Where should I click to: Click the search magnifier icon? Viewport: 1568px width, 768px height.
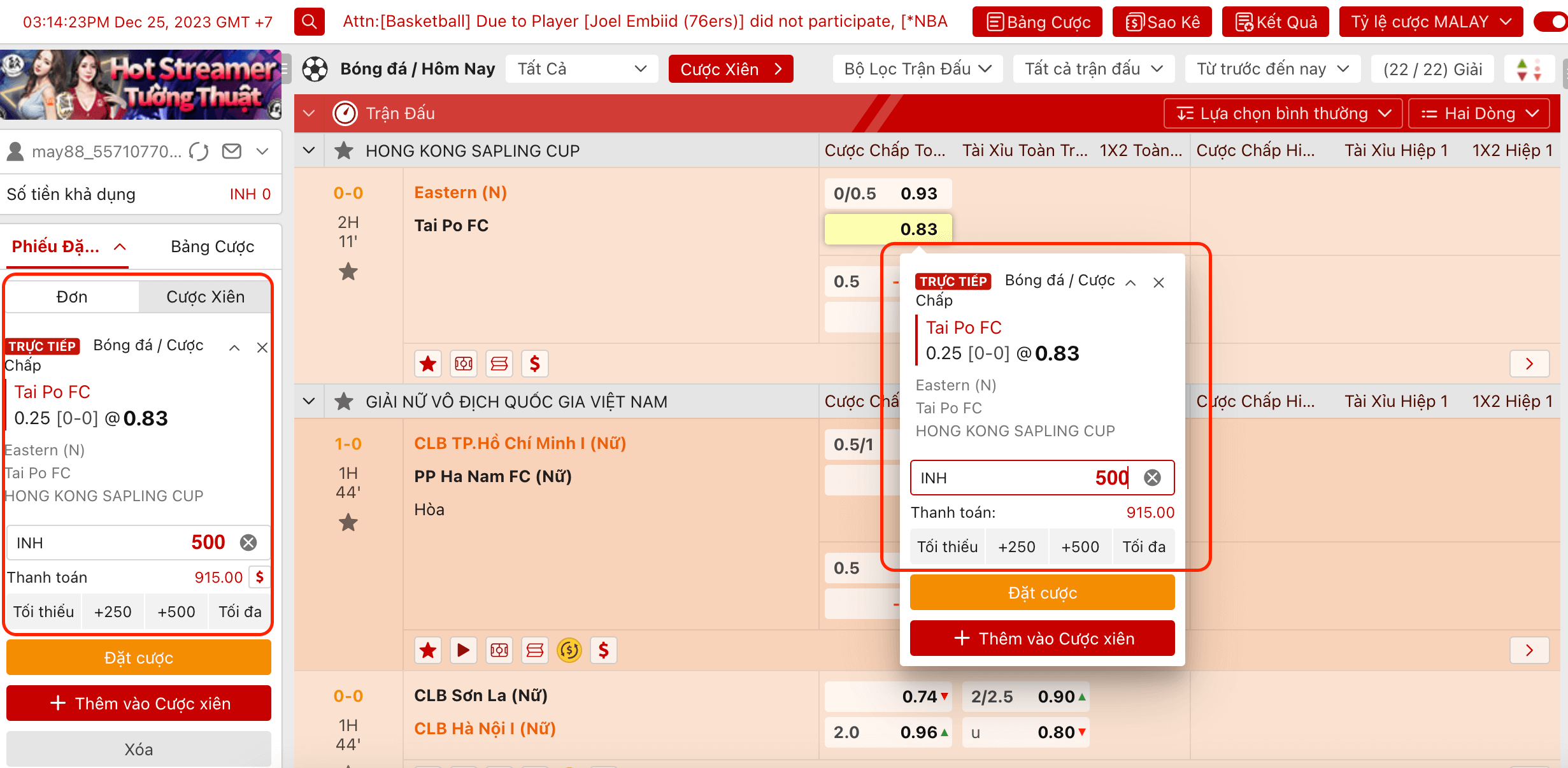coord(309,22)
